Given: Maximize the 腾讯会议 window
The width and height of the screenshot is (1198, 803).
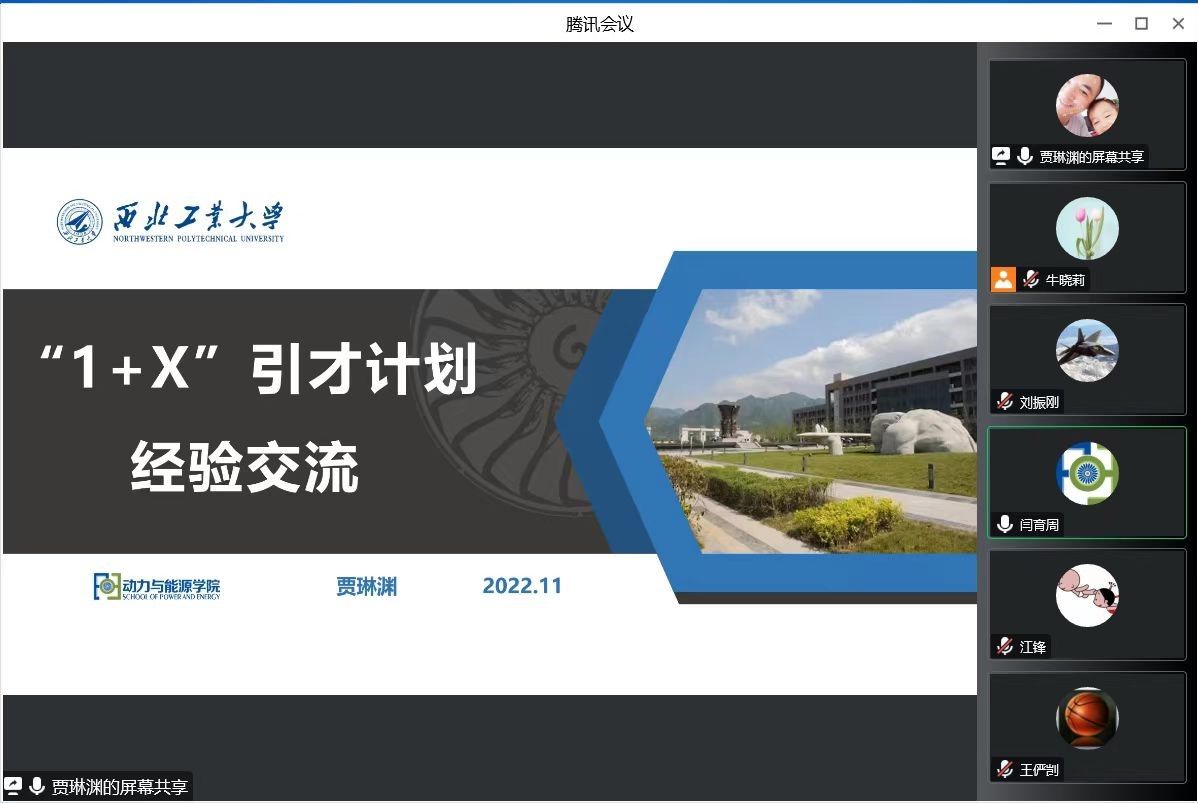Looking at the screenshot, I should [x=1141, y=24].
